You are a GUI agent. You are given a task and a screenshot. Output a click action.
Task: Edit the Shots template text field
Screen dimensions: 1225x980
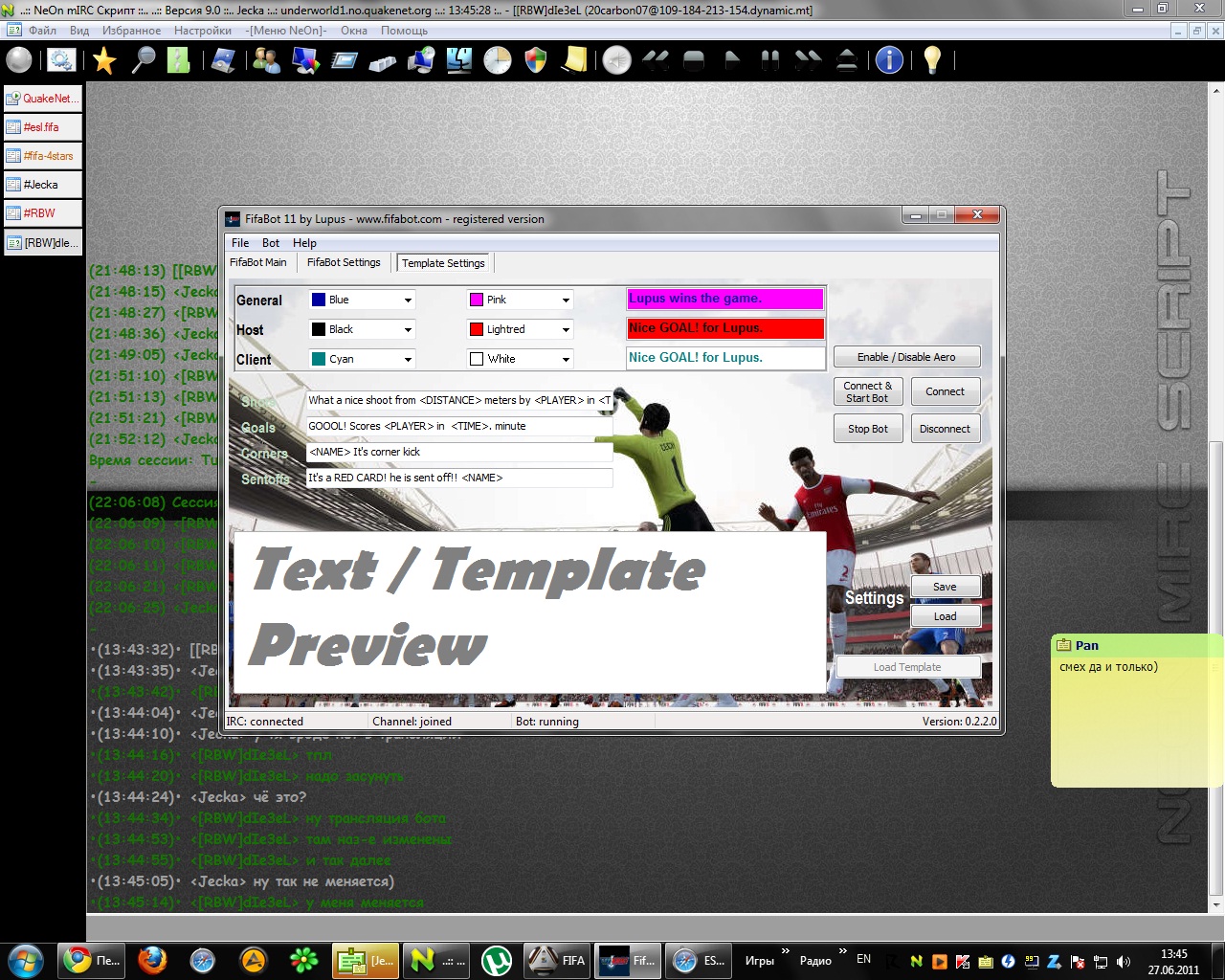click(459, 400)
